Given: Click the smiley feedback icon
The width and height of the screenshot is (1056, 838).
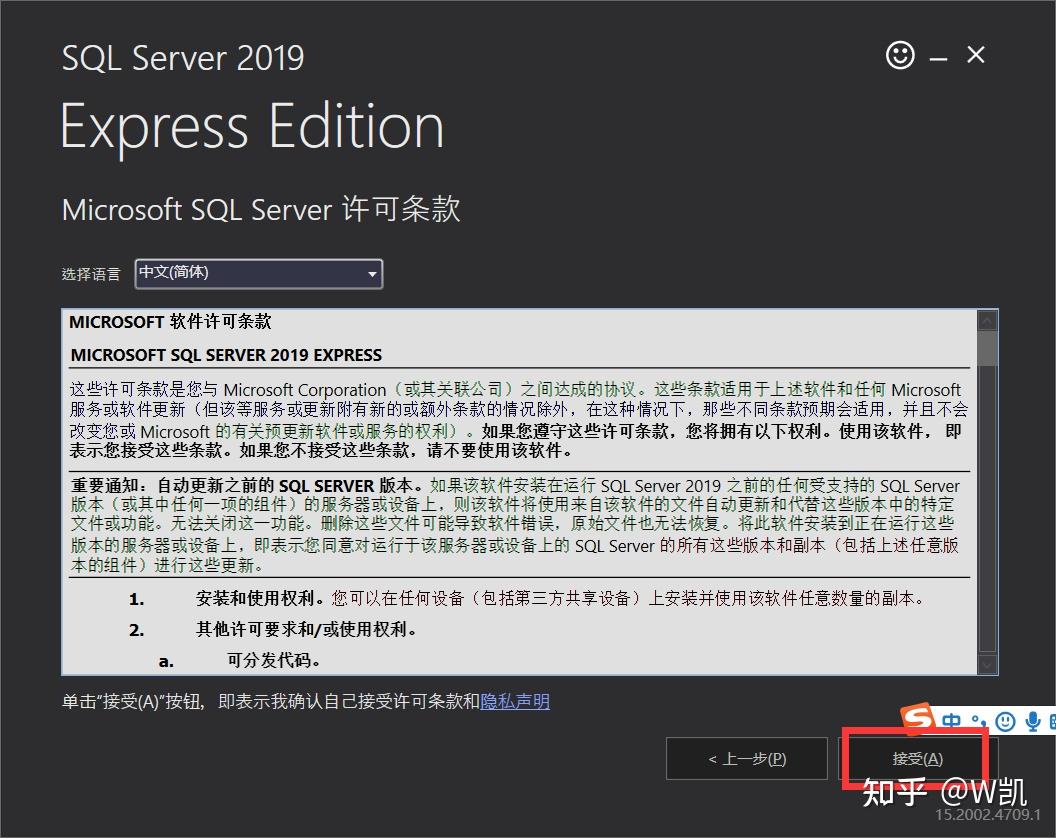Looking at the screenshot, I should [900, 55].
